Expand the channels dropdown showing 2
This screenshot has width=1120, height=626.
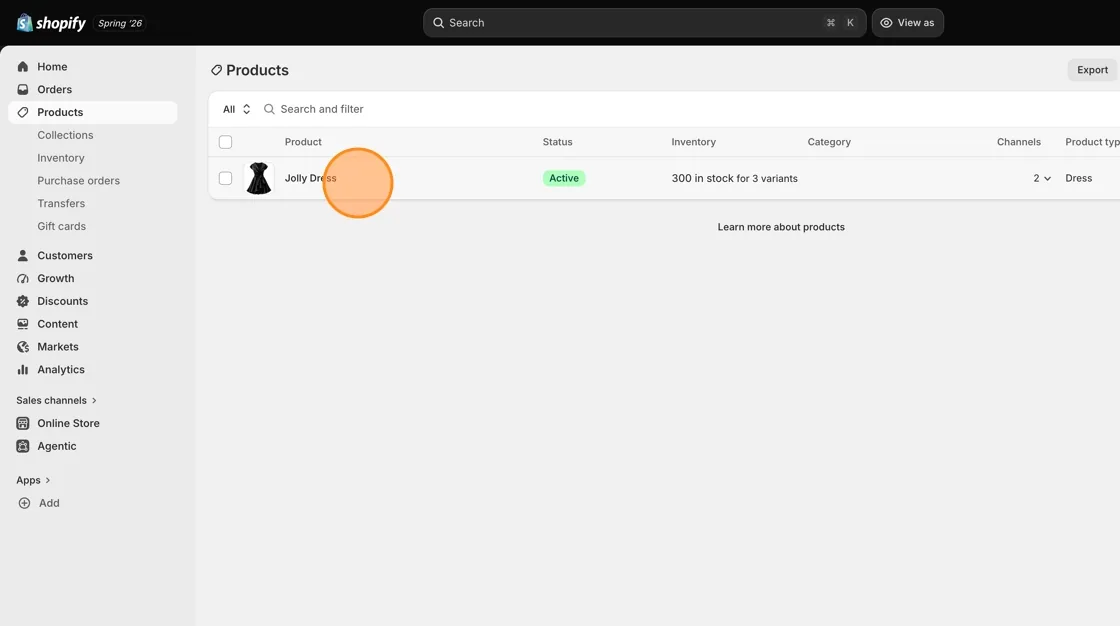[x=1042, y=179]
